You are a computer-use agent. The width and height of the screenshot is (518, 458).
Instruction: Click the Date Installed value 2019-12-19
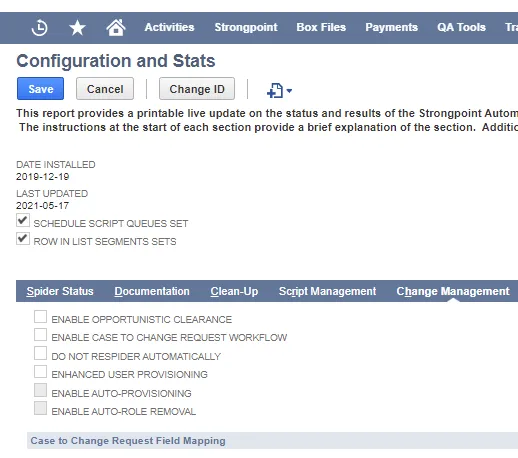(43, 177)
